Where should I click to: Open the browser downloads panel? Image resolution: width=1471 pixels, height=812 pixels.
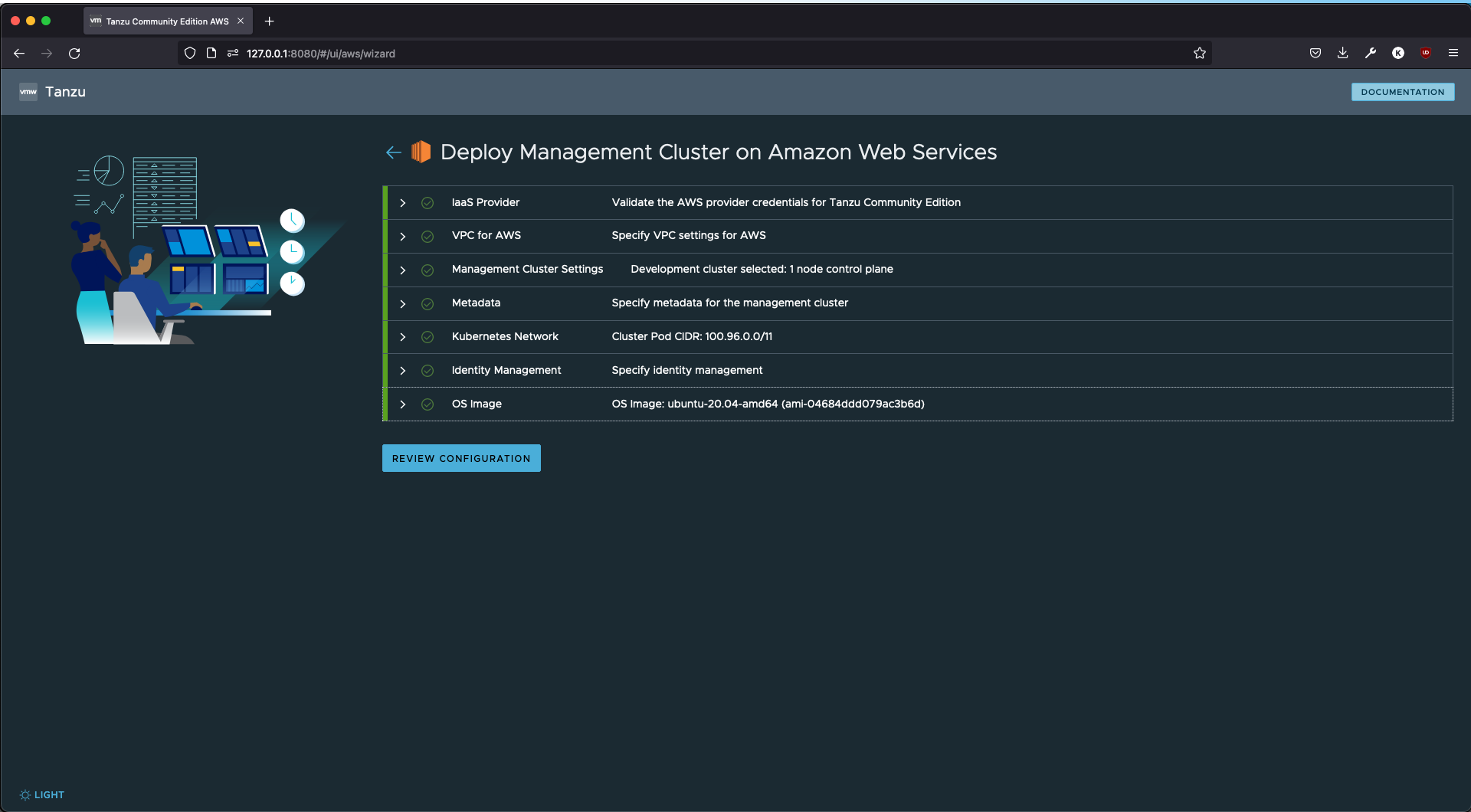click(1343, 54)
